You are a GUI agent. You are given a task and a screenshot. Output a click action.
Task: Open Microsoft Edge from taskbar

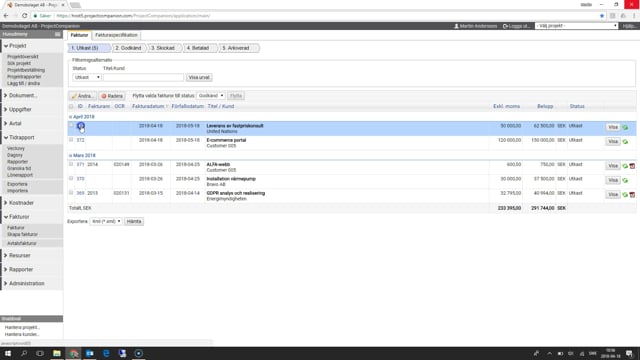(x=107, y=353)
